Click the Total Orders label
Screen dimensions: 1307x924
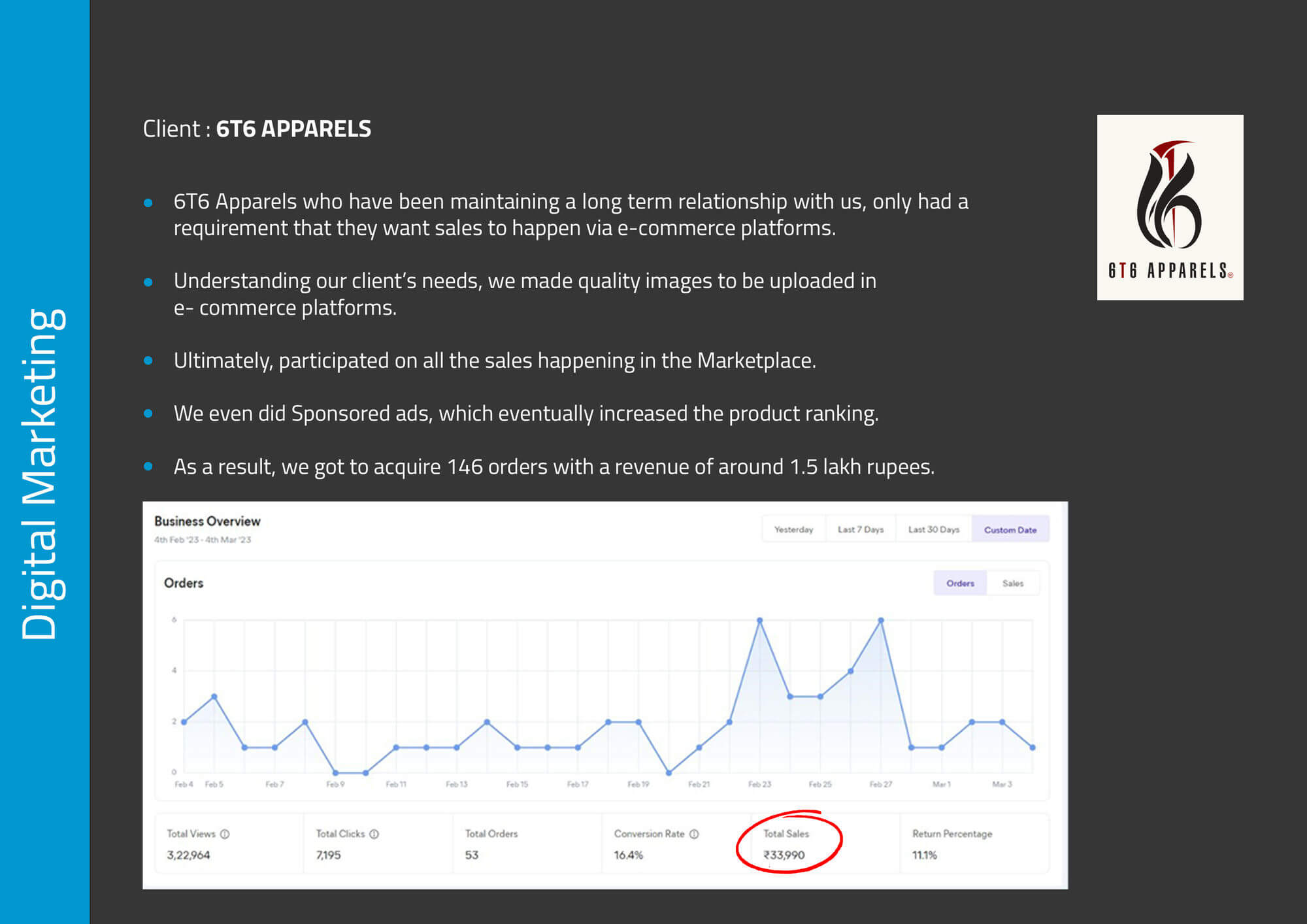point(491,834)
